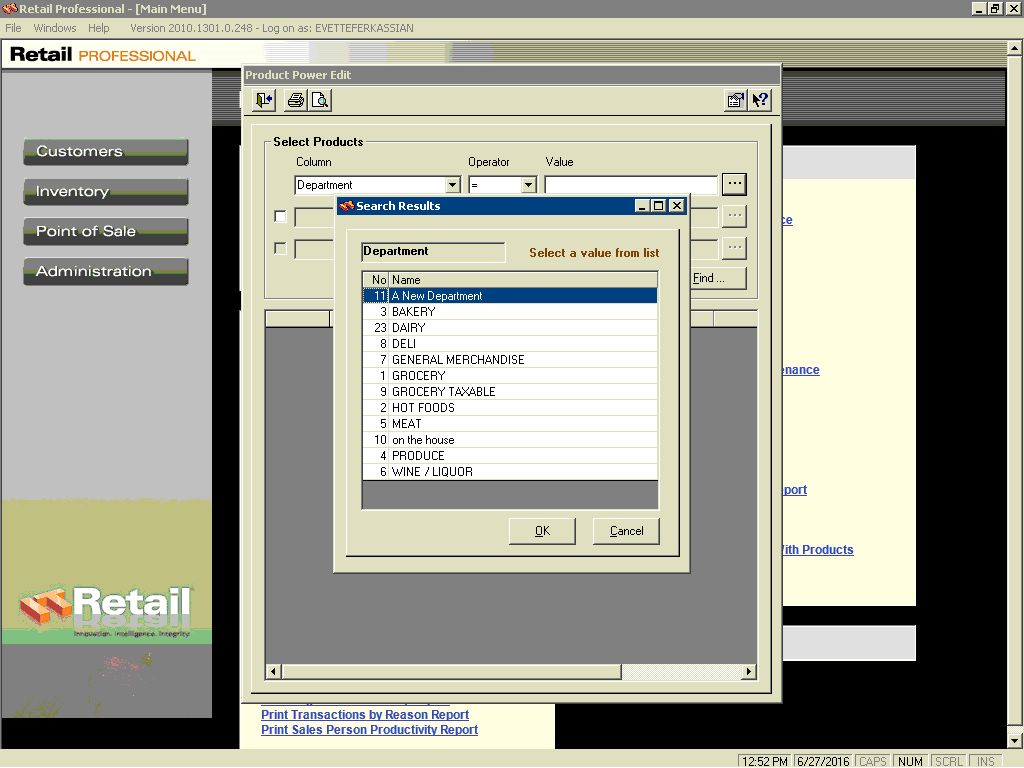Click ellipsis button on second criteria row
1024x768 pixels.
(734, 216)
